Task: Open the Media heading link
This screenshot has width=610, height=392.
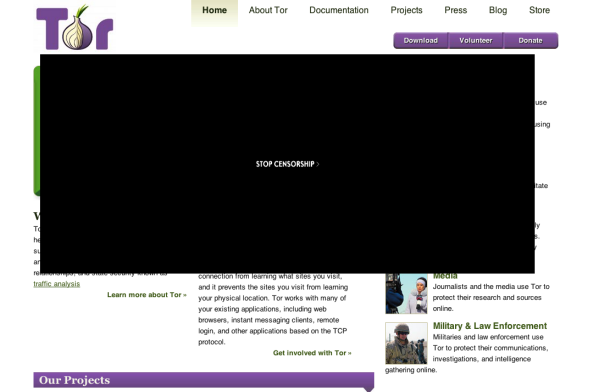Action: [x=445, y=276]
